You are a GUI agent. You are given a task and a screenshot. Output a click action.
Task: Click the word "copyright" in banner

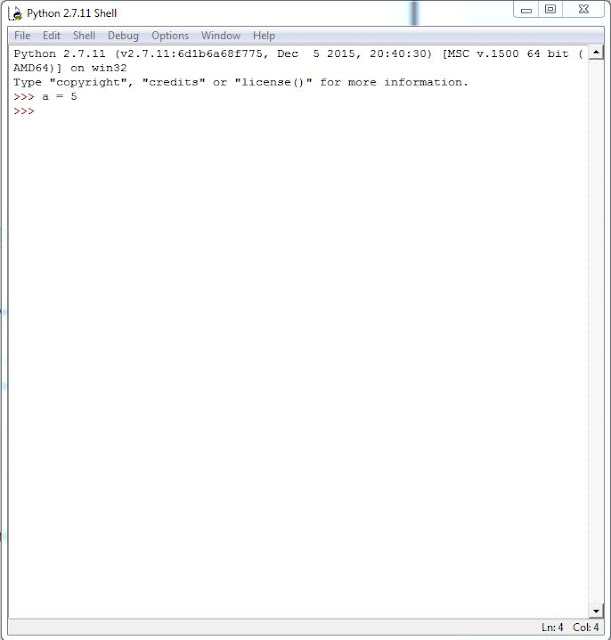coord(88,82)
